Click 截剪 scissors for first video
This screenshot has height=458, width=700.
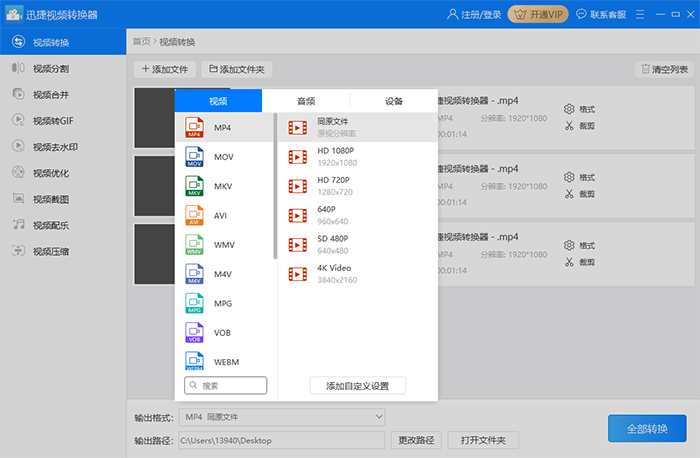[x=569, y=126]
